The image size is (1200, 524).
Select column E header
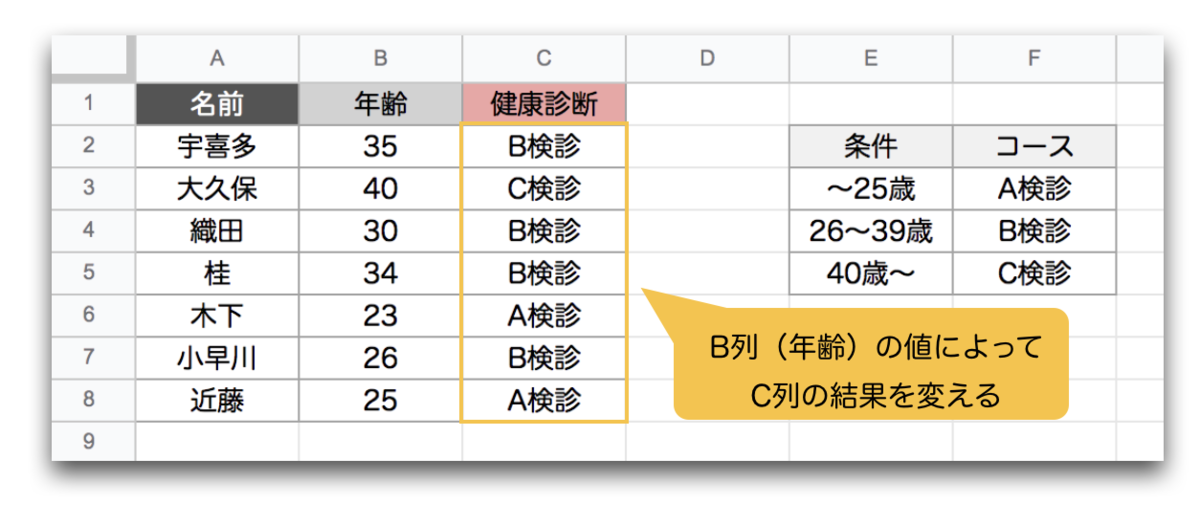[871, 59]
